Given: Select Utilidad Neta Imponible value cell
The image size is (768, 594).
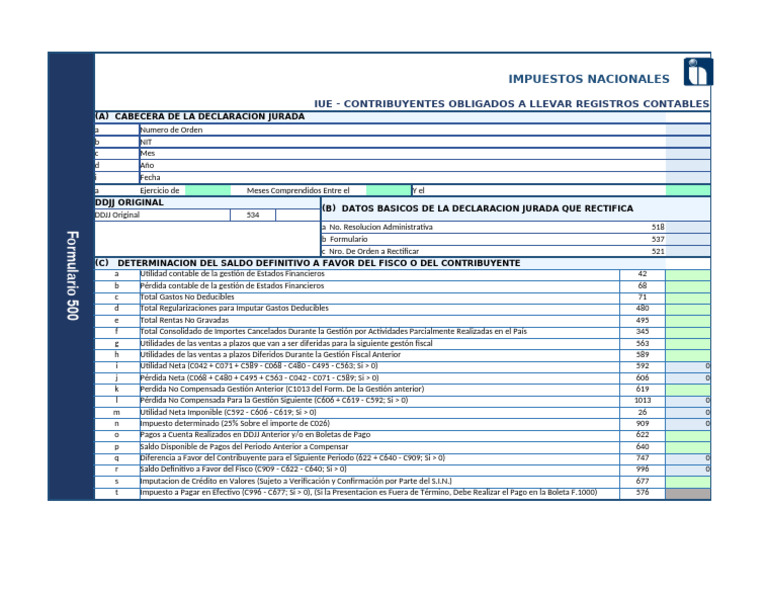Looking at the screenshot, I should pos(688,412).
